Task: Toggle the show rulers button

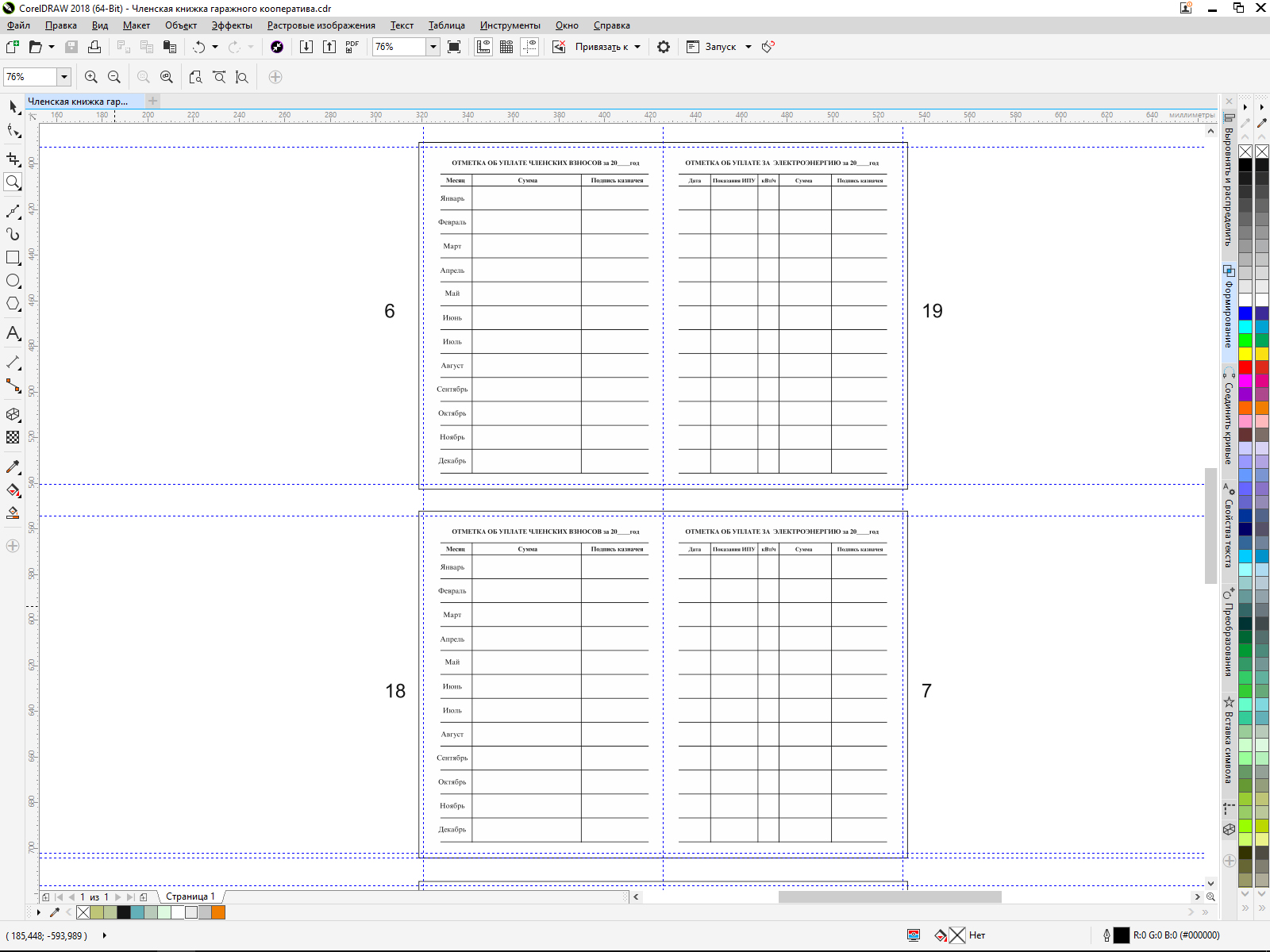Action: [x=483, y=47]
